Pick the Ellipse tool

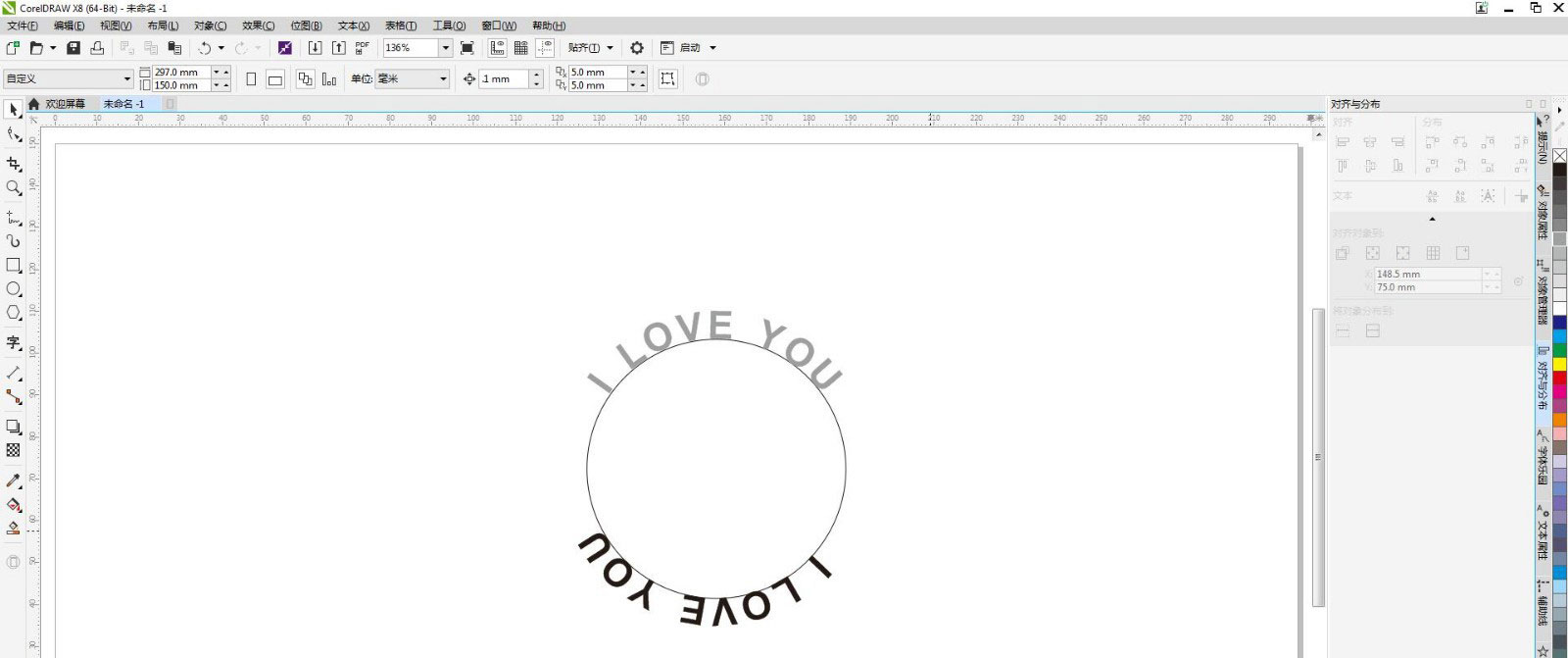(14, 288)
